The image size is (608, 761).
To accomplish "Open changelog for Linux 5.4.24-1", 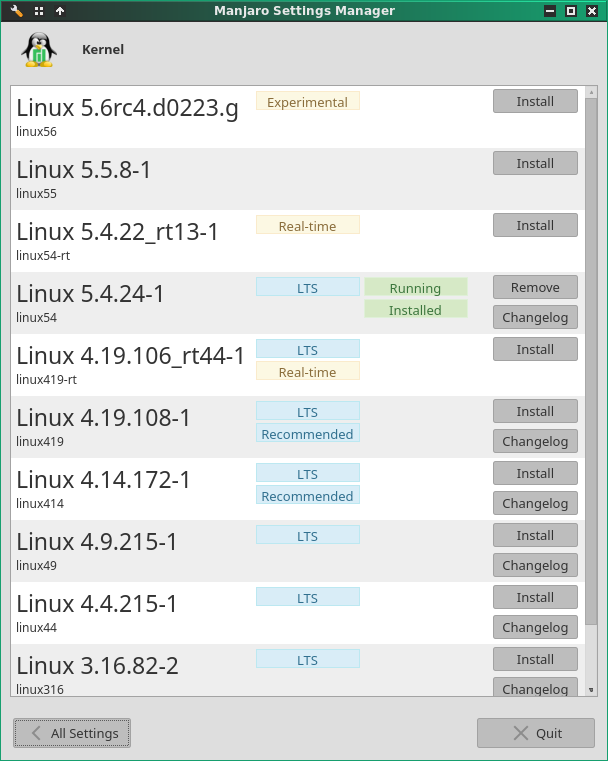I will click(x=535, y=317).
